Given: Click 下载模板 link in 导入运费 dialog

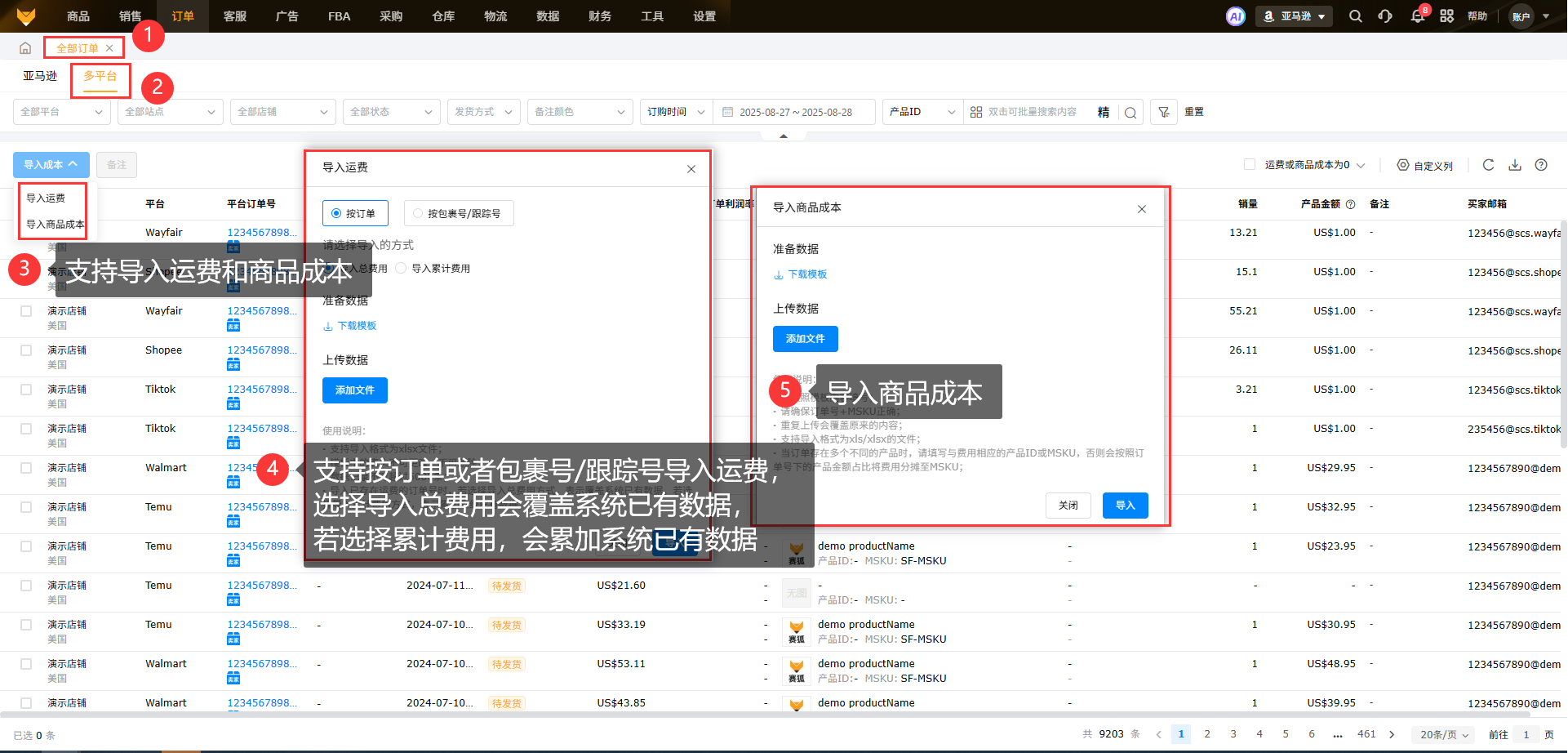Looking at the screenshot, I should click(356, 326).
